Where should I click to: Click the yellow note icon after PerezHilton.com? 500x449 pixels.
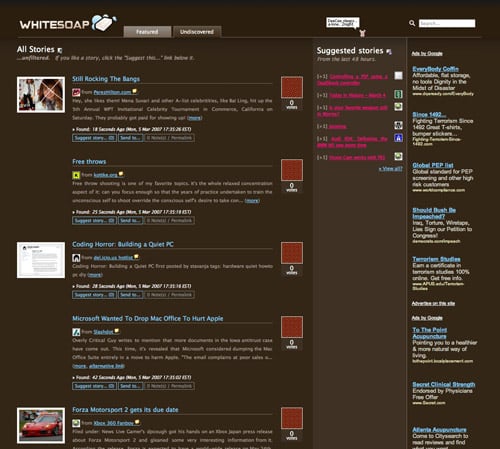point(134,91)
